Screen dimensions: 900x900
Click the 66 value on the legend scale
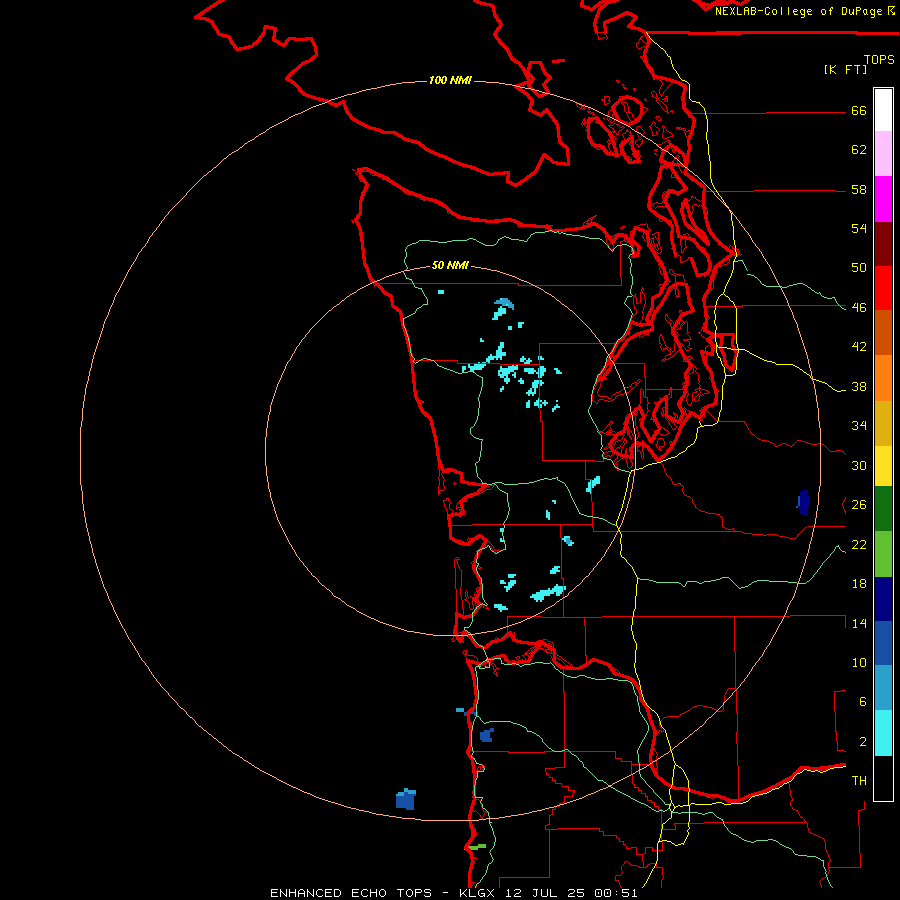pyautogui.click(x=859, y=110)
